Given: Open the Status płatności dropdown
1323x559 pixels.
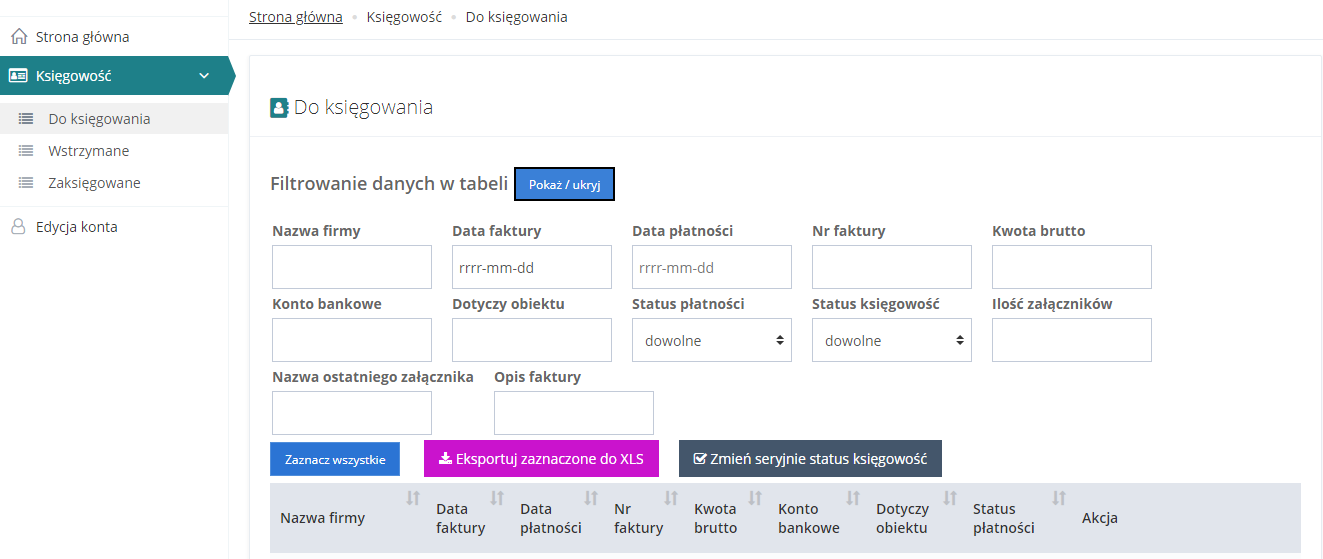Looking at the screenshot, I should [711, 340].
